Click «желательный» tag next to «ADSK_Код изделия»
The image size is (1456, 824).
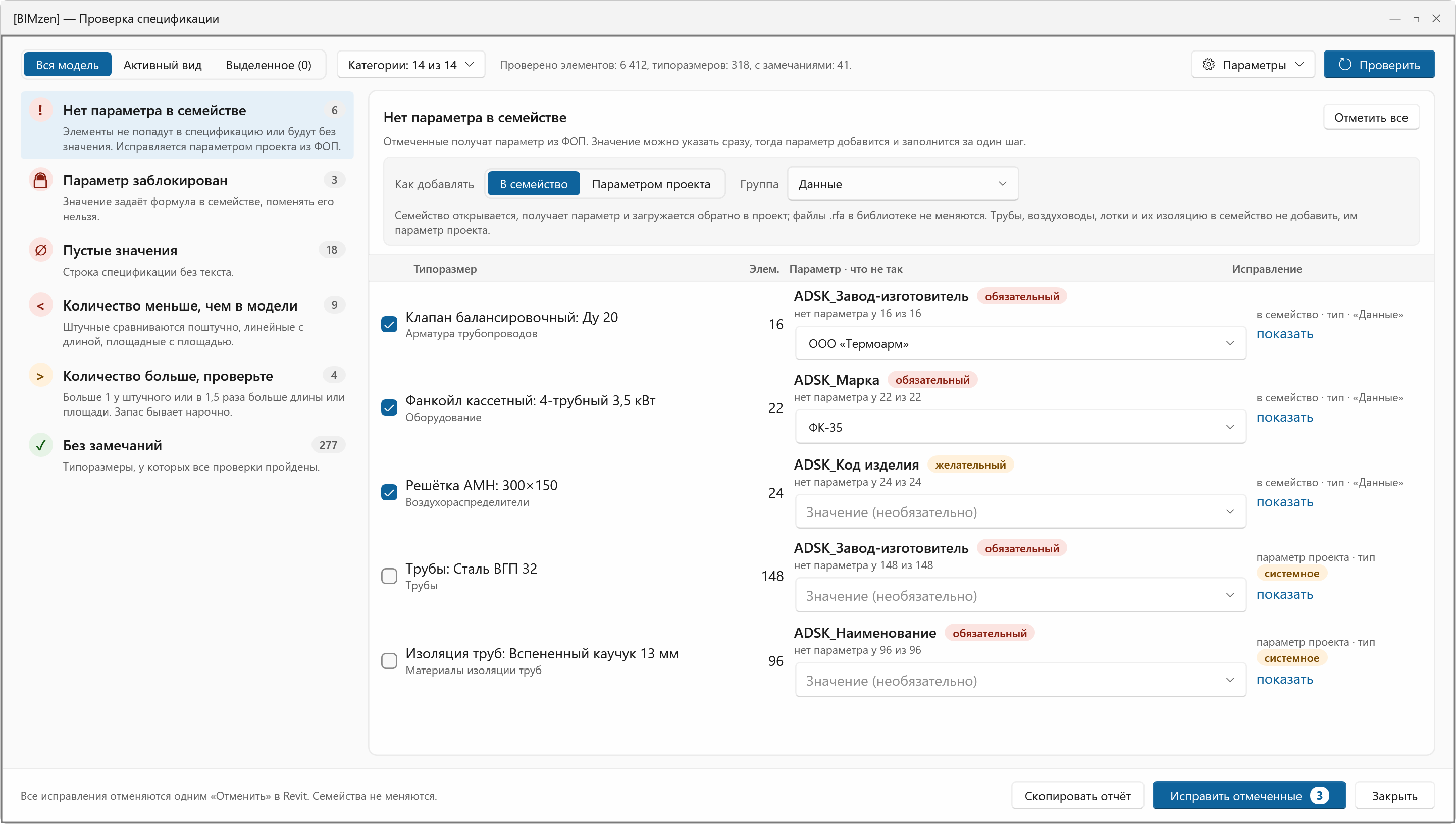(970, 465)
